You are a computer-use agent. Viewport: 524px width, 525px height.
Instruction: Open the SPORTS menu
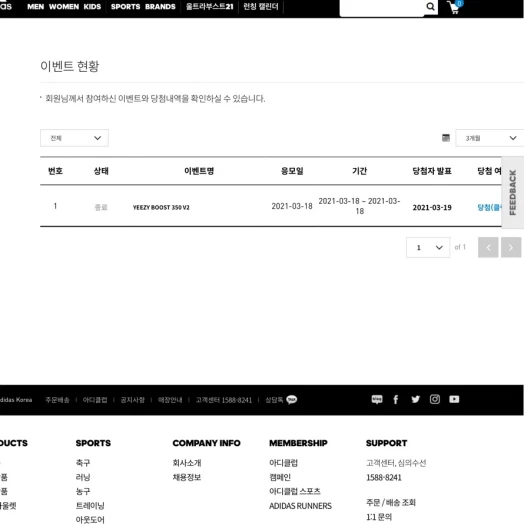click(x=126, y=7)
